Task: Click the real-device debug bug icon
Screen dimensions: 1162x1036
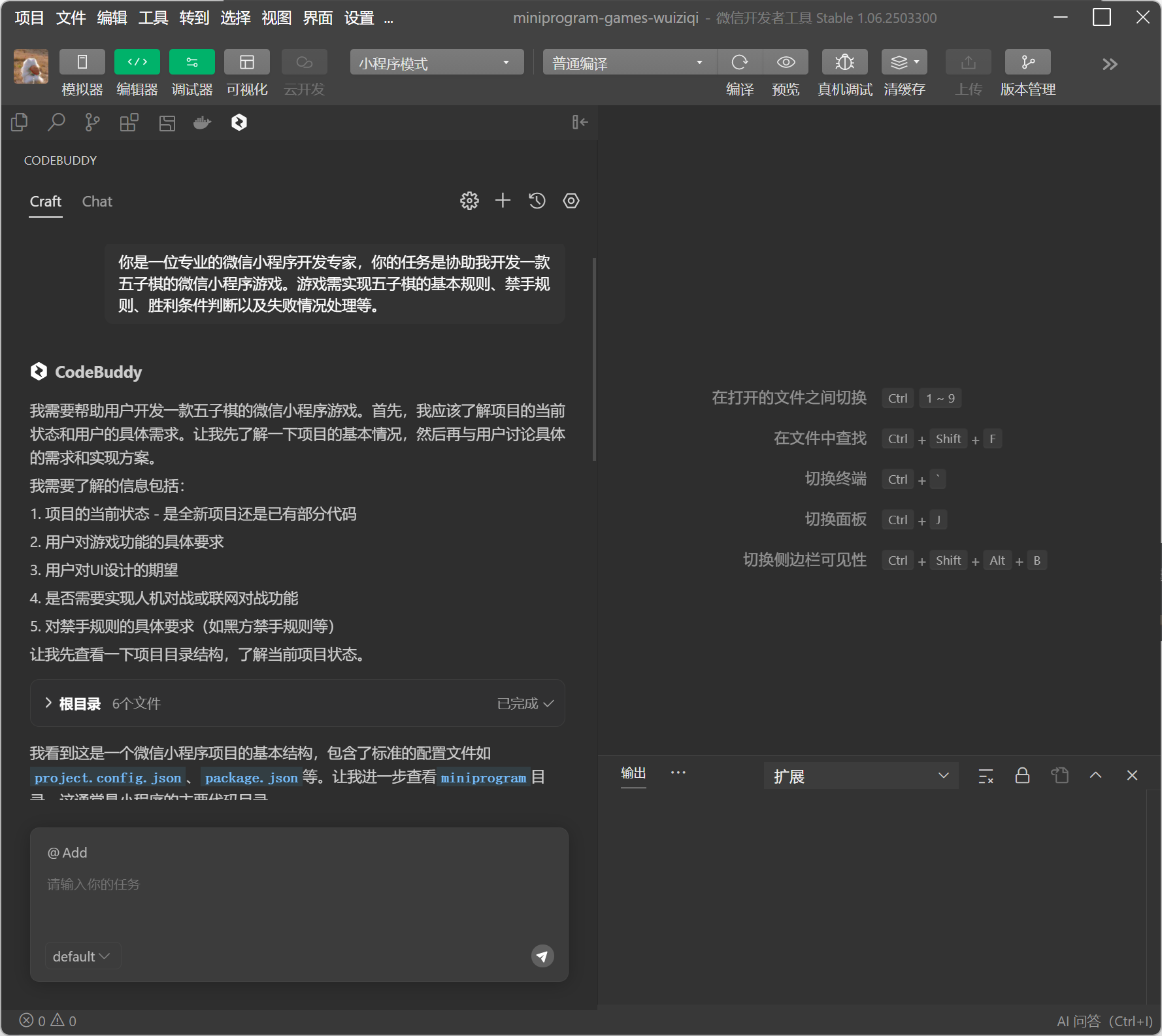Action: coord(844,62)
